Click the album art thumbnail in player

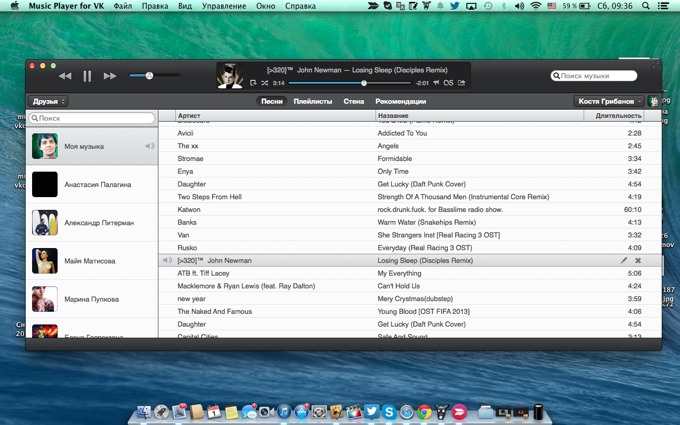tap(230, 76)
